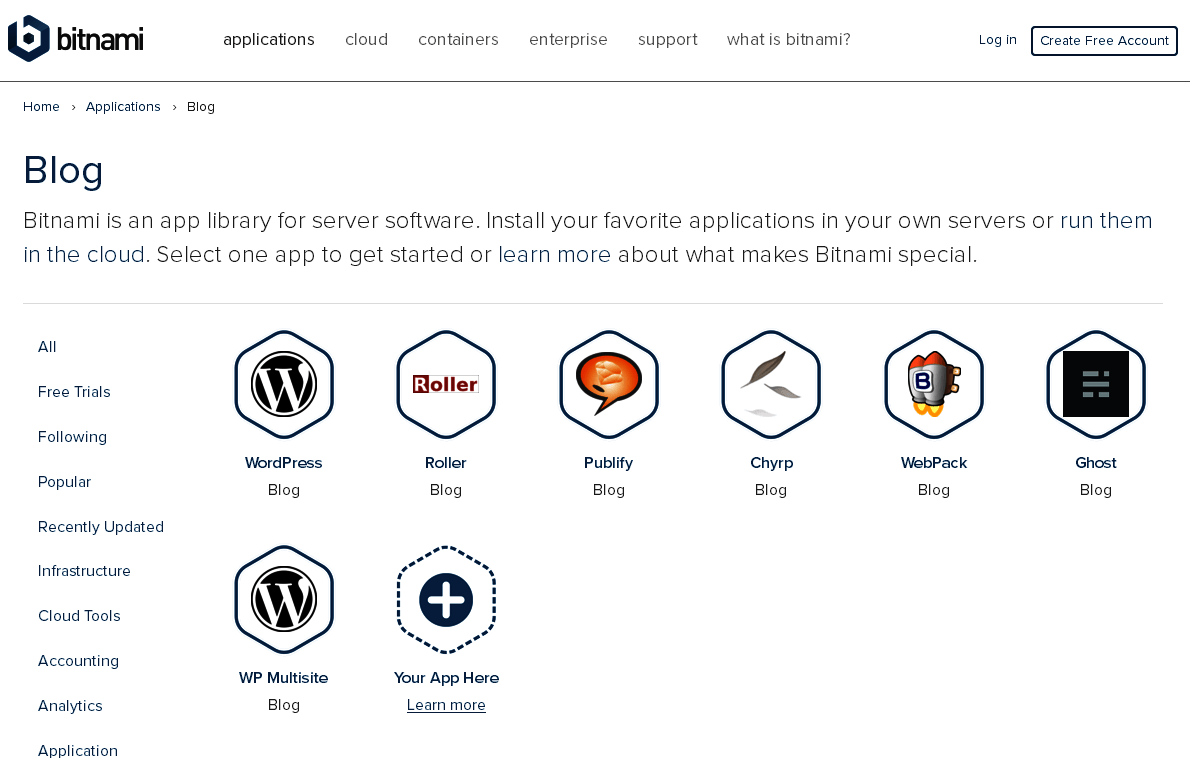
Task: Open the WebPack rocket icon
Action: pos(934,384)
